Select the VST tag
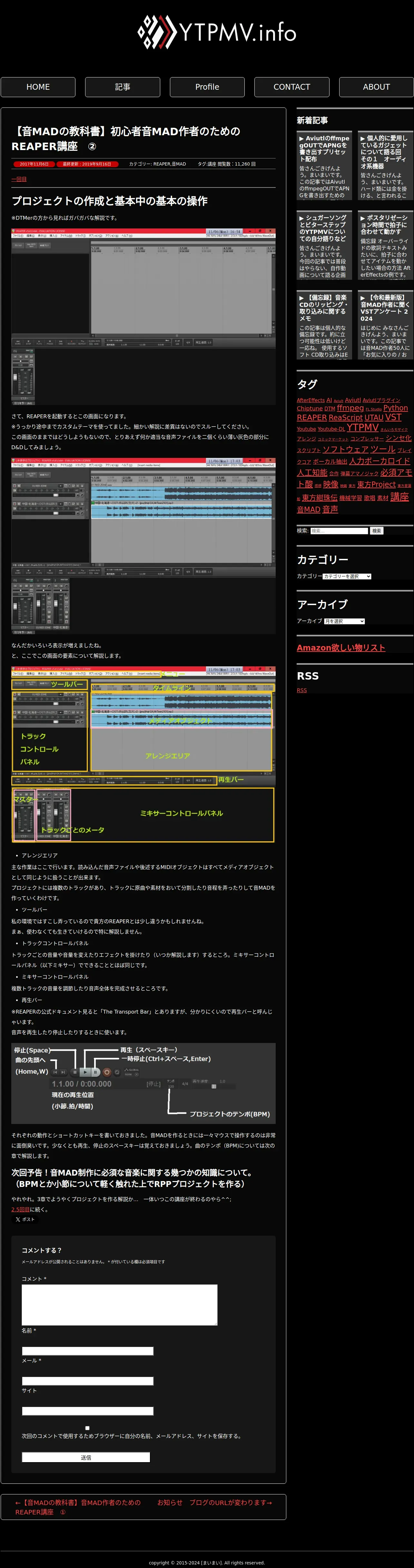The height and width of the screenshot is (1568, 414). 393,417
